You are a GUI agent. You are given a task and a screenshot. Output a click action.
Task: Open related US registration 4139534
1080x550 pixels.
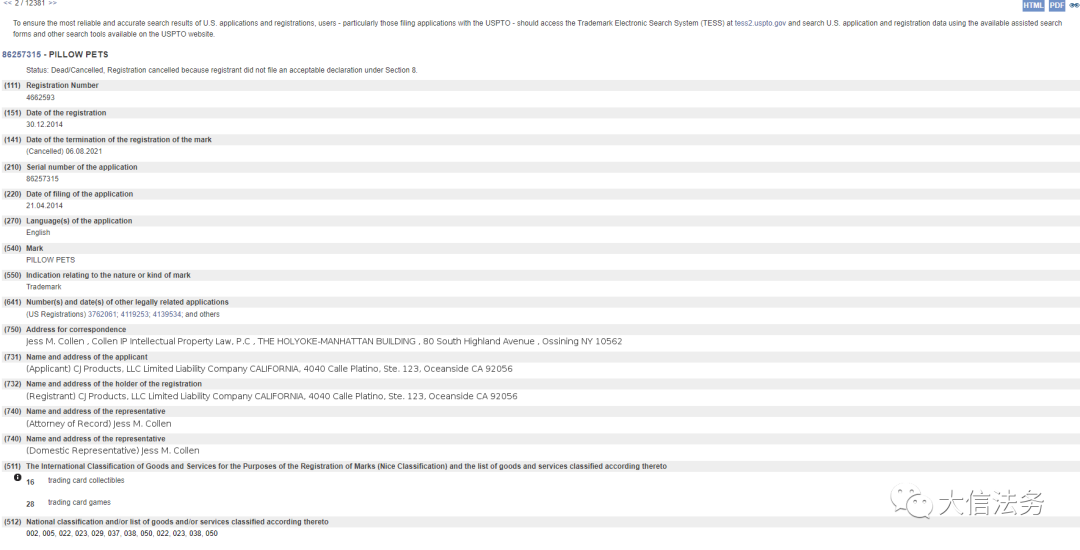click(x=167, y=315)
